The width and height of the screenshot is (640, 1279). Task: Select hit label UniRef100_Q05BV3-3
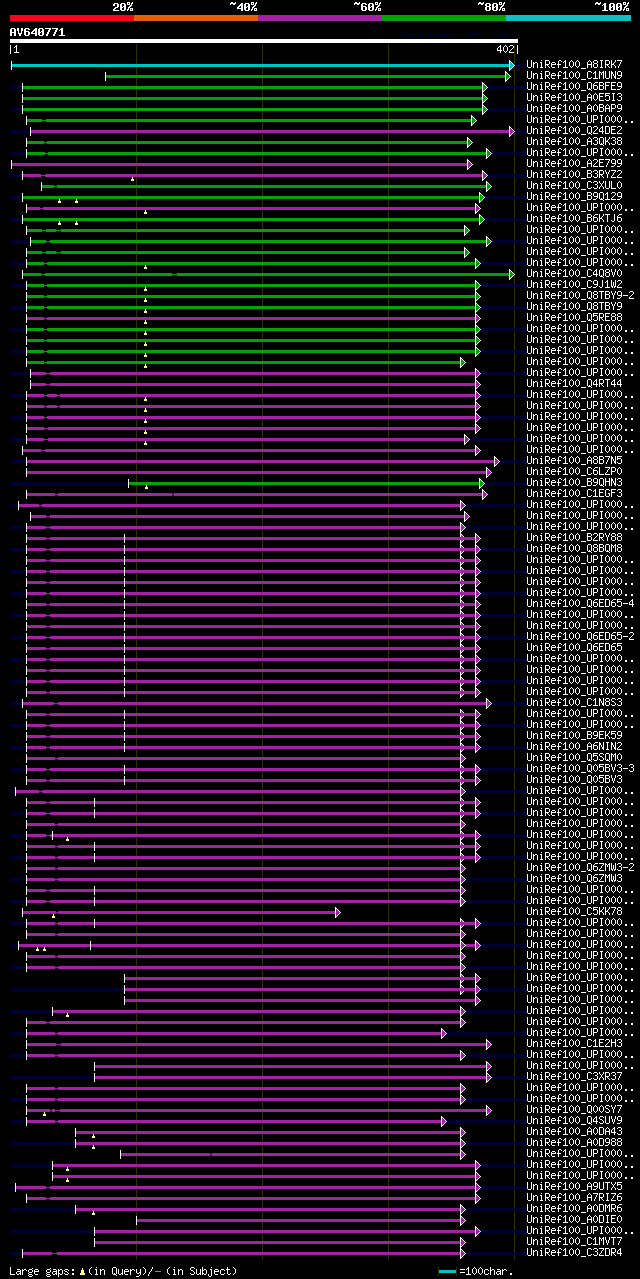click(580, 769)
